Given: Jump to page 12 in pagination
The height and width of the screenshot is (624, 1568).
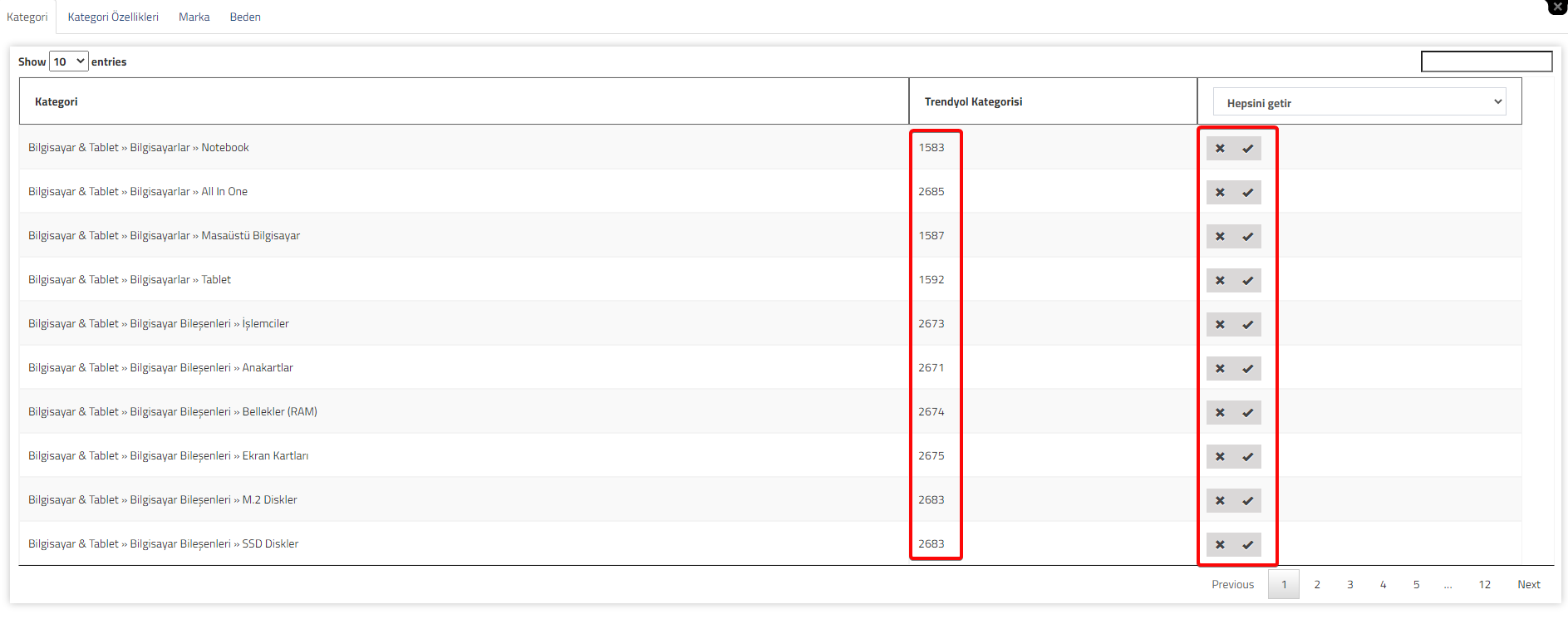Looking at the screenshot, I should click(x=1485, y=585).
